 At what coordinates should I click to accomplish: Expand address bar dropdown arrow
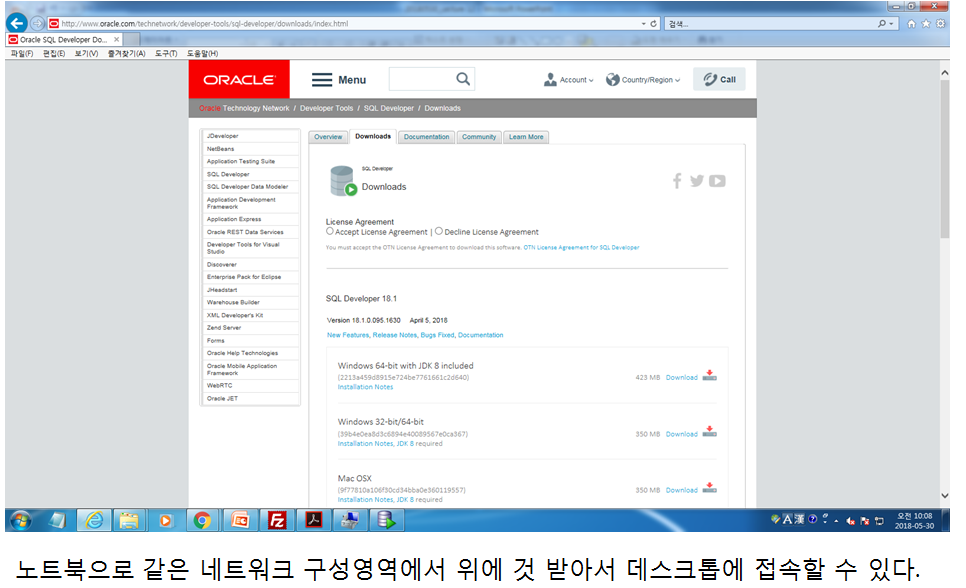pyautogui.click(x=643, y=23)
